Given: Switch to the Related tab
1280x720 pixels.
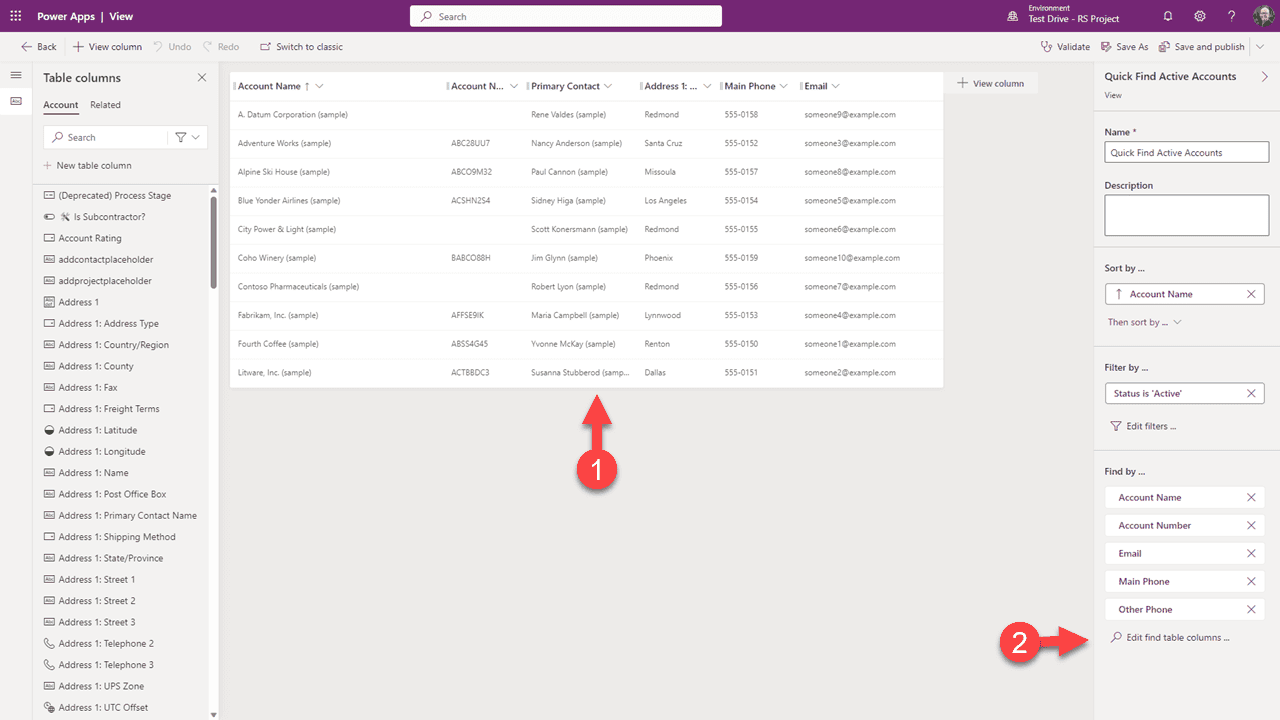Looking at the screenshot, I should point(105,105).
